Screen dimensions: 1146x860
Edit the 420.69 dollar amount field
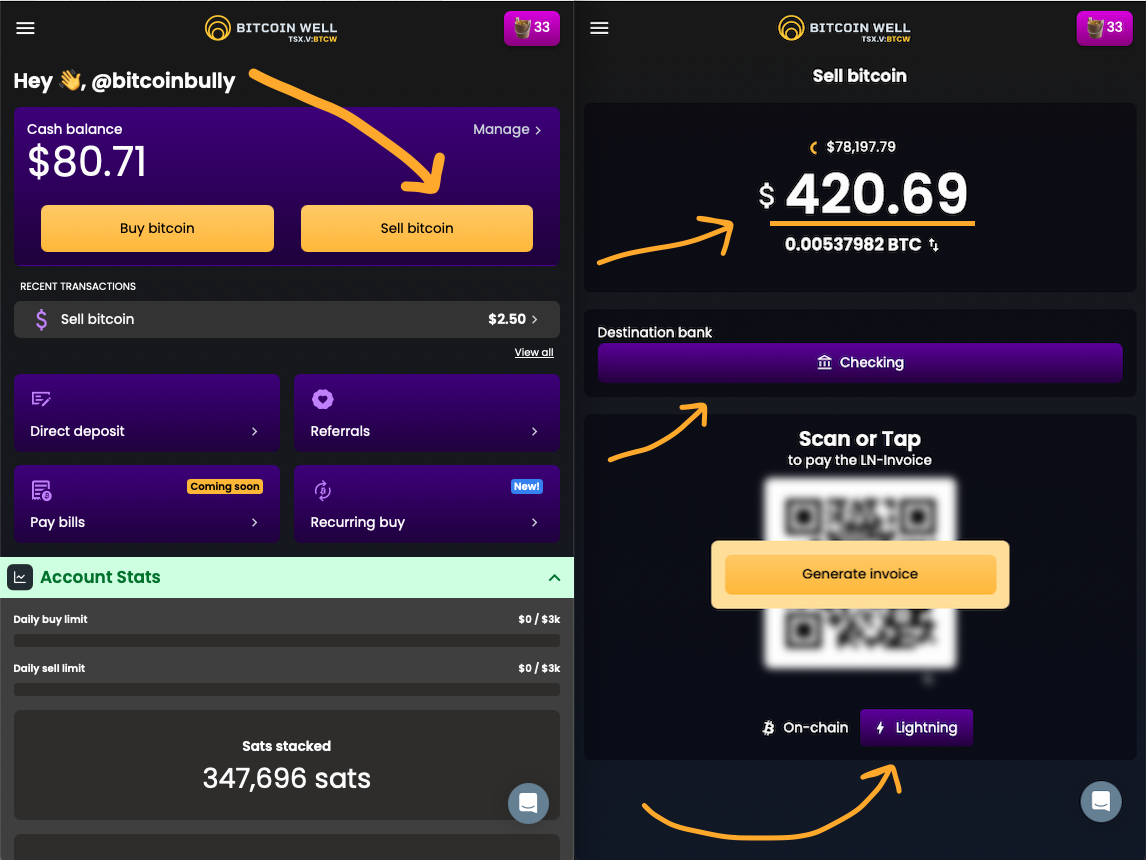click(x=876, y=194)
